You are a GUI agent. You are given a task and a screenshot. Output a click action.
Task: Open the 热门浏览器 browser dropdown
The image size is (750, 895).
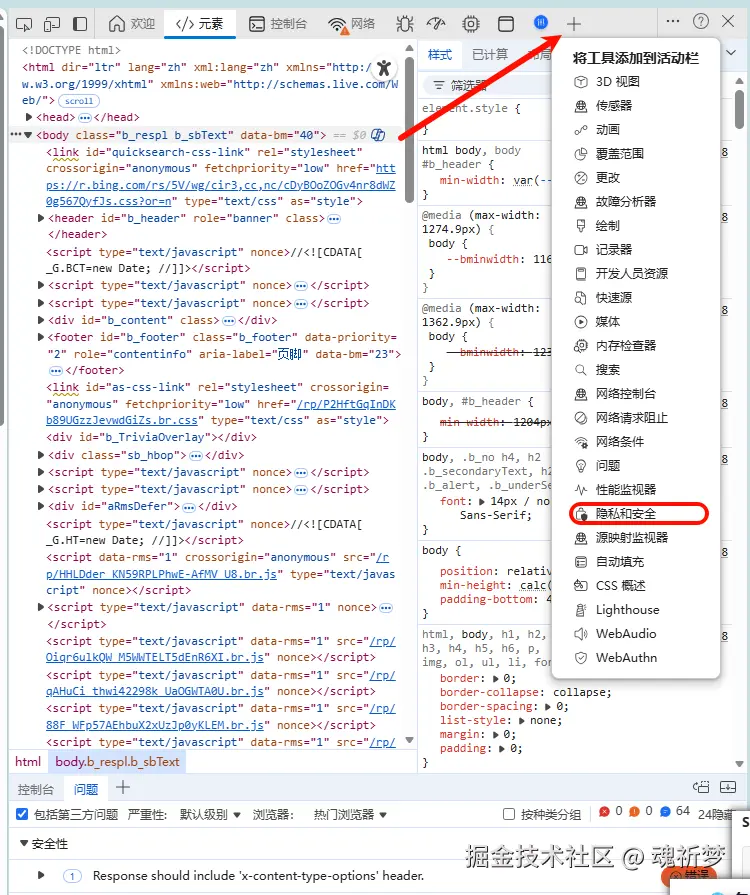pyautogui.click(x=350, y=815)
